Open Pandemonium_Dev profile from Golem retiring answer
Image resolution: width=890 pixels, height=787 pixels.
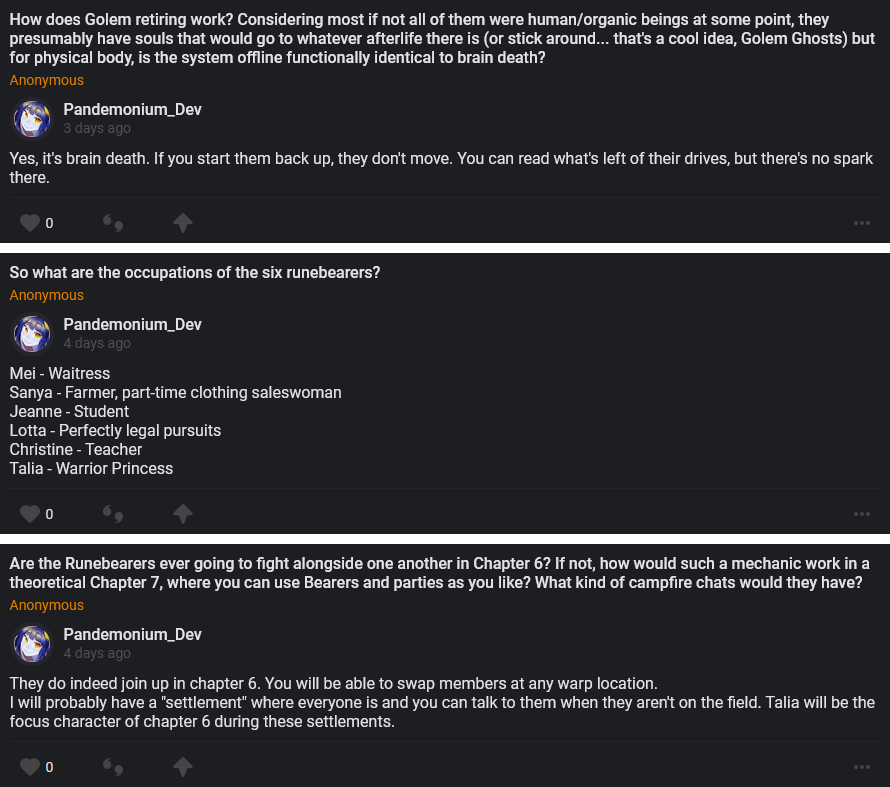132,110
